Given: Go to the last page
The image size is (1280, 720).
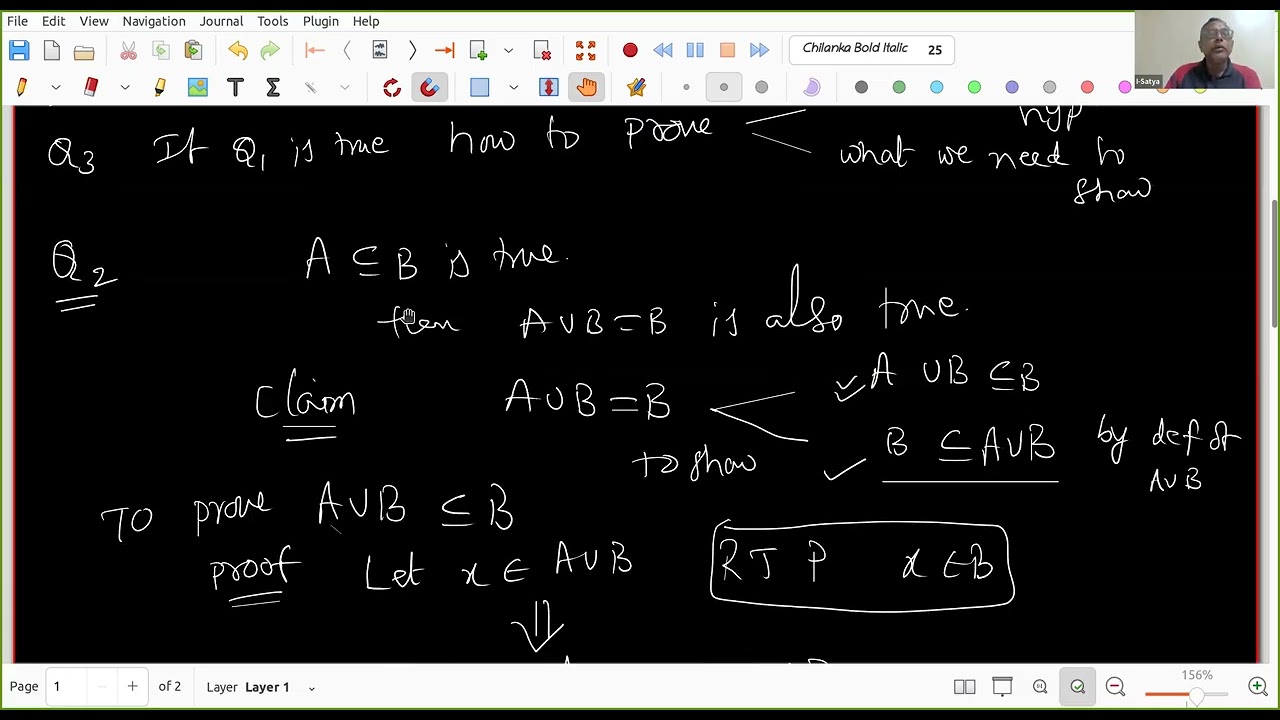Looking at the screenshot, I should [x=445, y=50].
